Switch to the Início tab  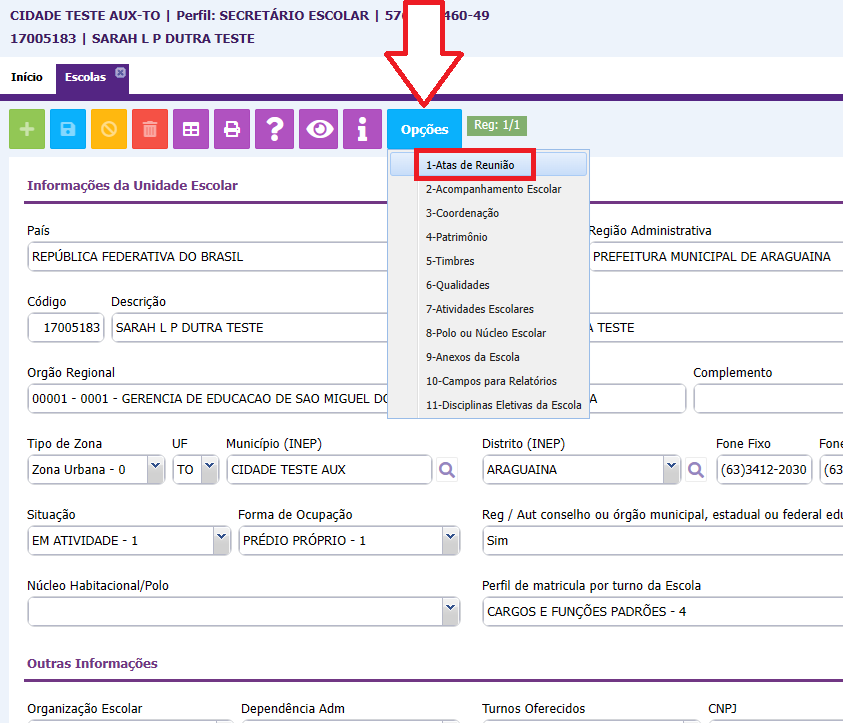tap(27, 77)
